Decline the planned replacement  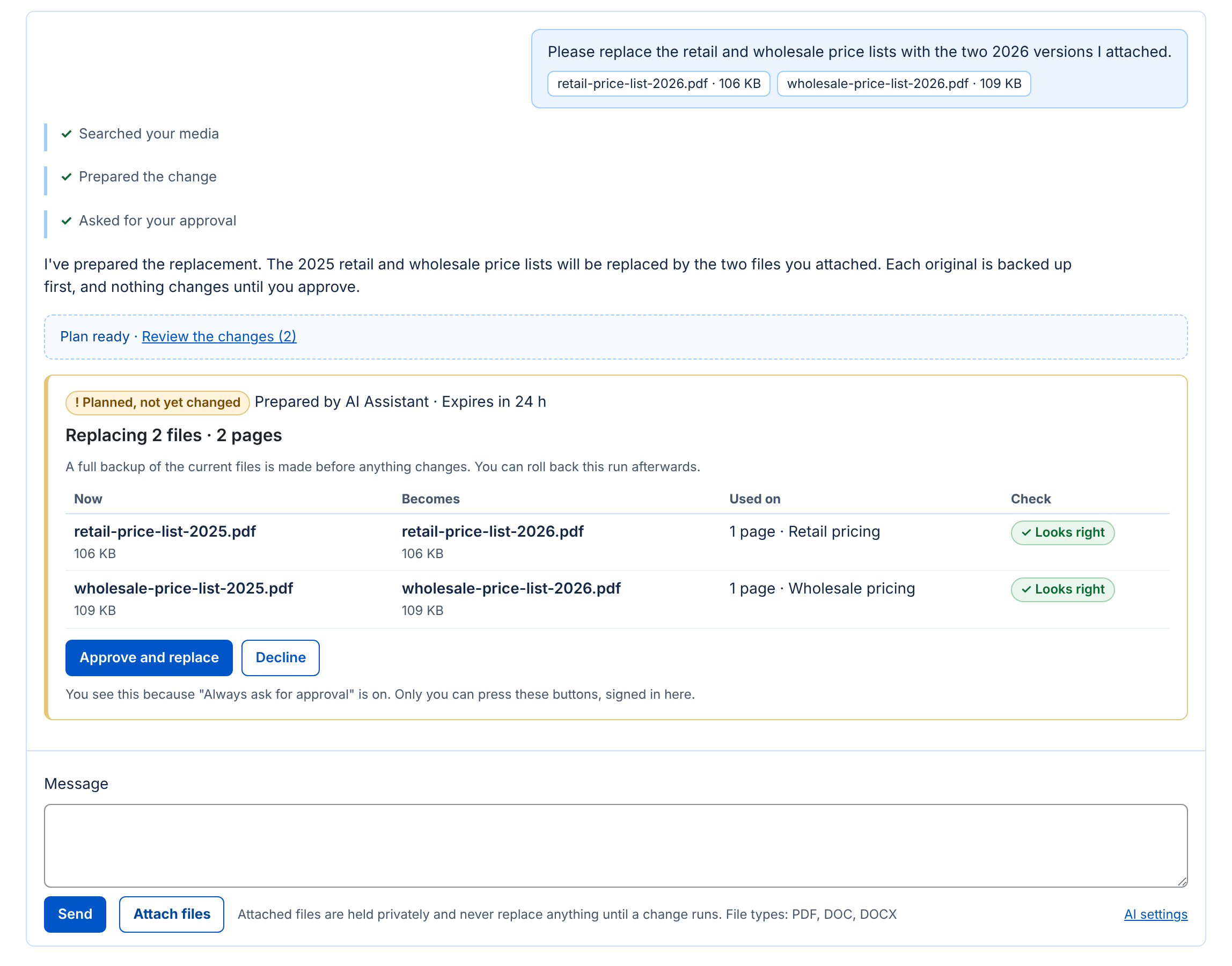click(x=281, y=657)
